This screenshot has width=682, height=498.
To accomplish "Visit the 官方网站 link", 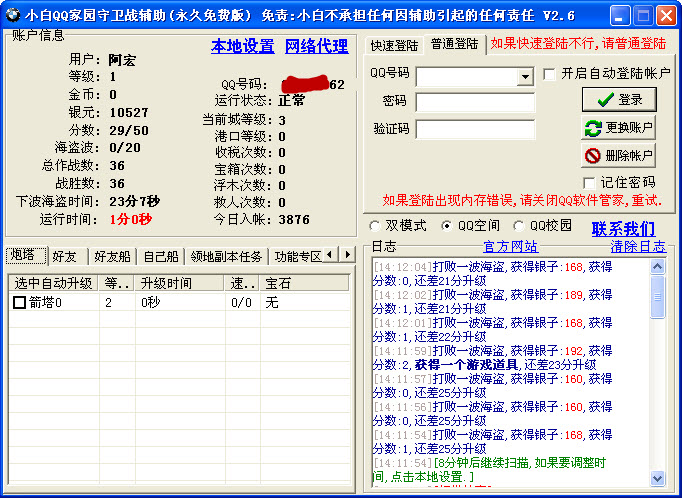I will click(x=511, y=247).
